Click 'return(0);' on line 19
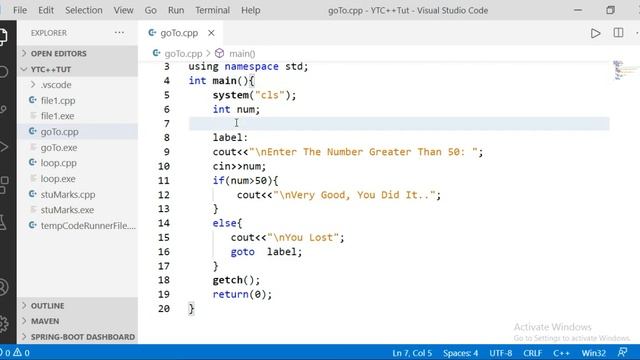 click(x=242, y=295)
